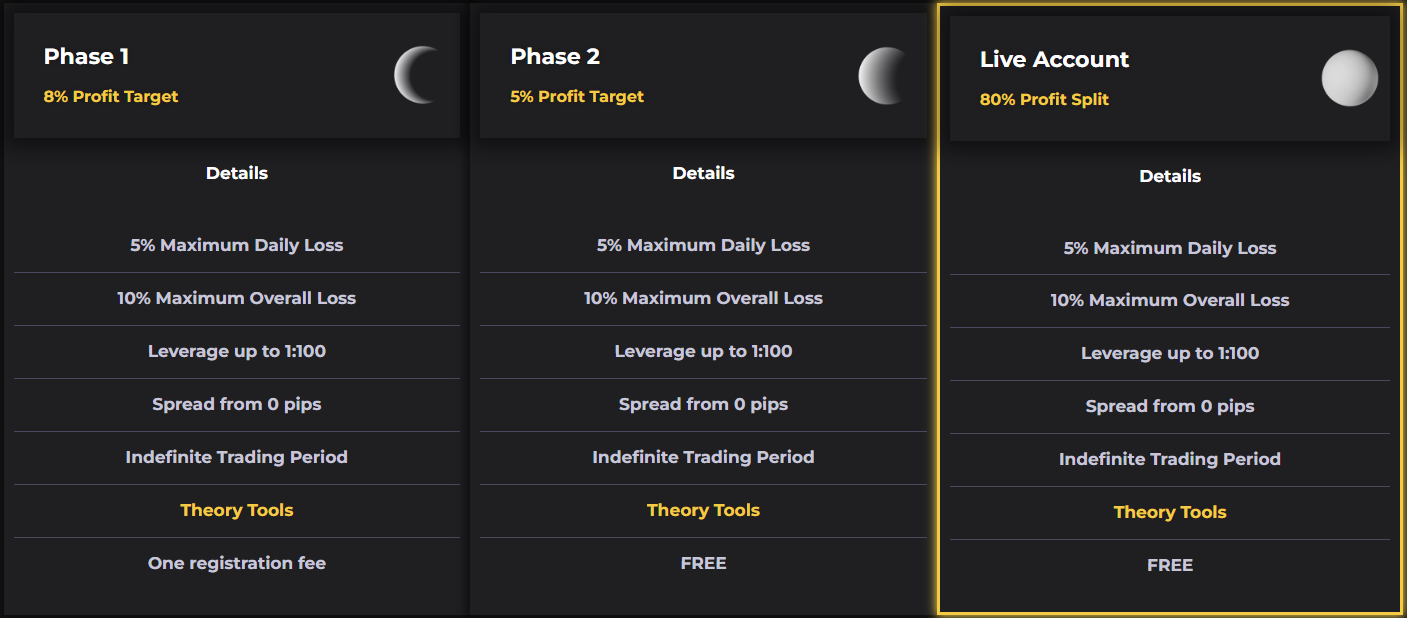Click 10% Maximum Overall Loss in Live Account
Image resolution: width=1407 pixels, height=618 pixels.
(1170, 300)
